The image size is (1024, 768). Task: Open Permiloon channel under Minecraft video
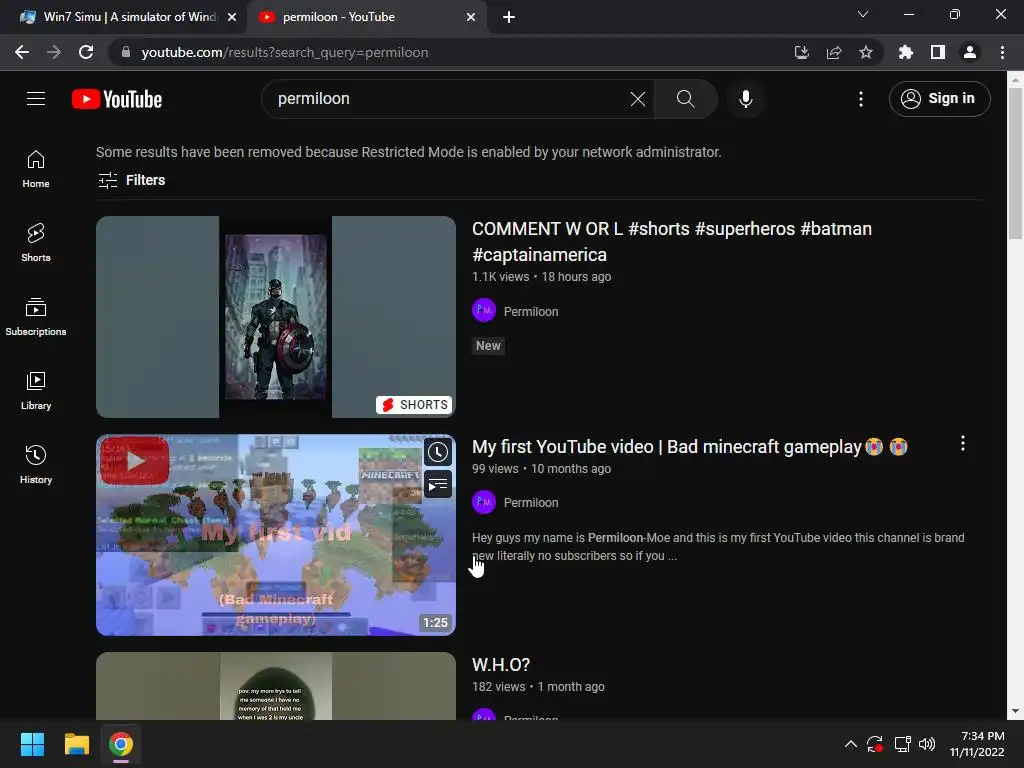tap(531, 503)
